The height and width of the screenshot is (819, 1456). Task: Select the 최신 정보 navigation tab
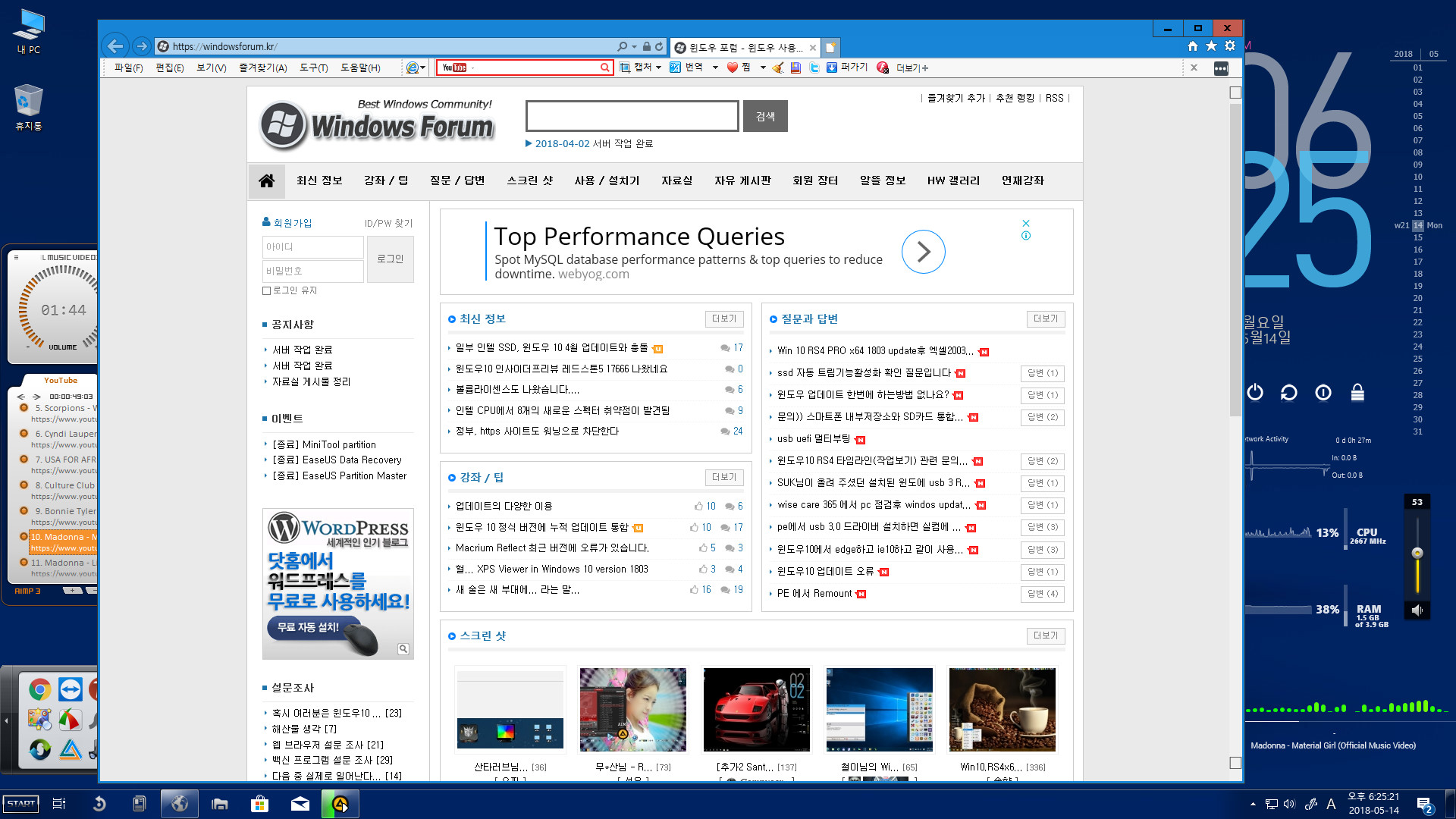click(319, 180)
